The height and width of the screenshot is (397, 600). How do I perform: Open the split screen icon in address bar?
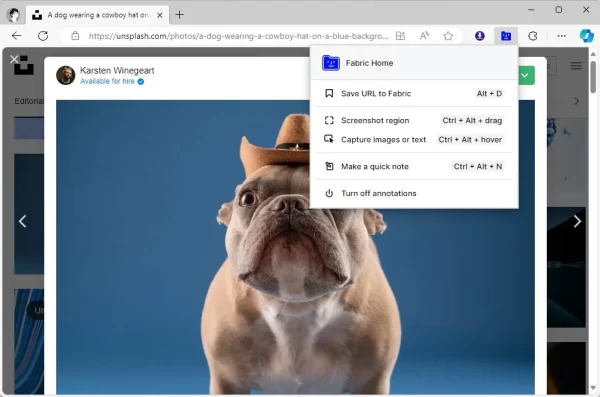400,36
